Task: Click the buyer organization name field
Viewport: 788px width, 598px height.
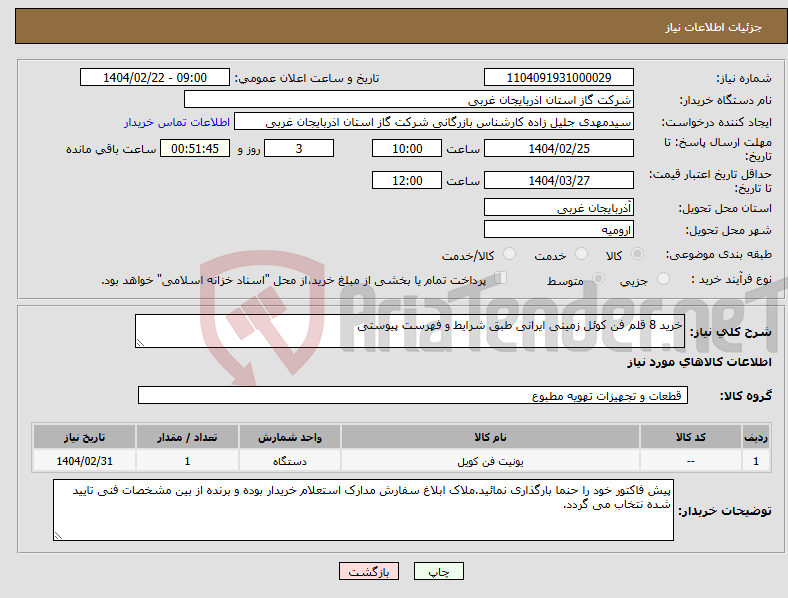Action: coord(409,99)
